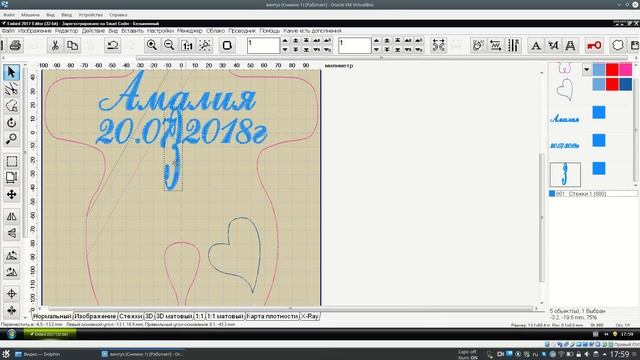Increase the first numeric field with the up arrow
Image resolution: width=640 pixels, height=360 pixels.
285,41
